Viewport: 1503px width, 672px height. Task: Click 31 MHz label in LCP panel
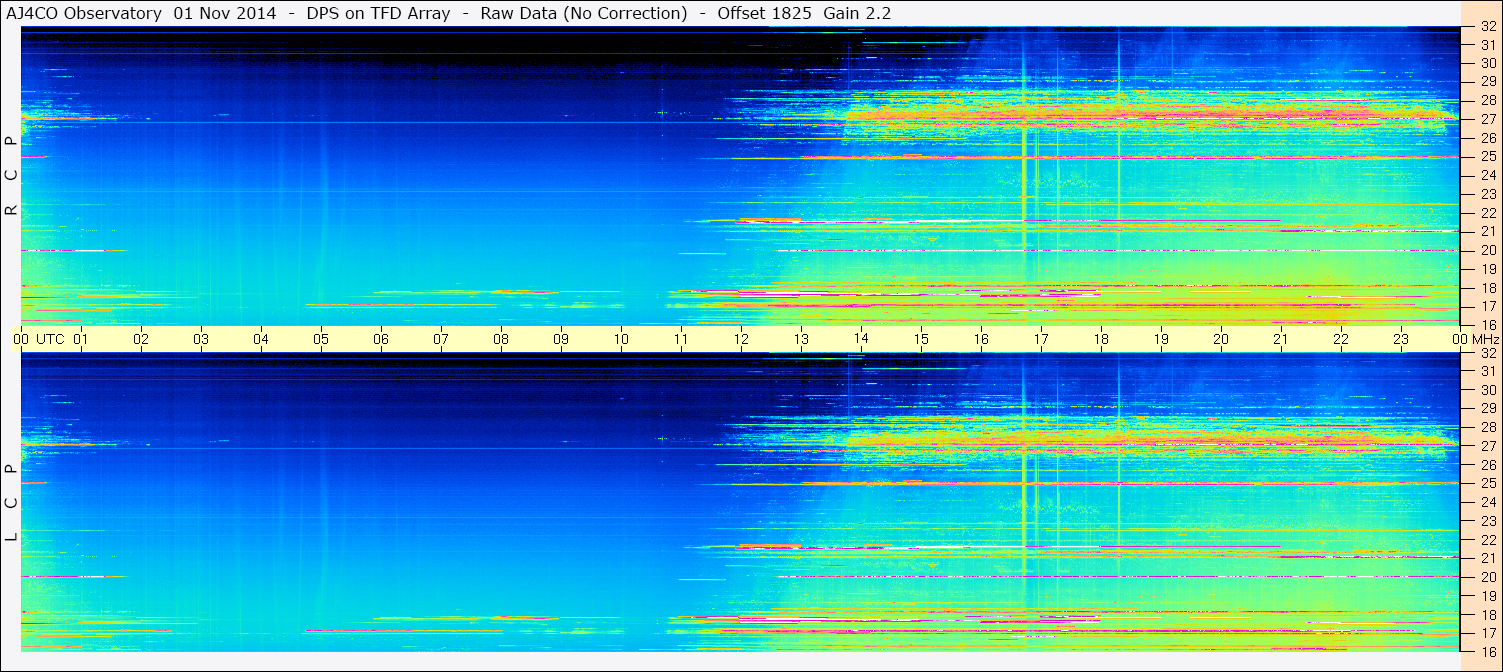(x=1487, y=372)
